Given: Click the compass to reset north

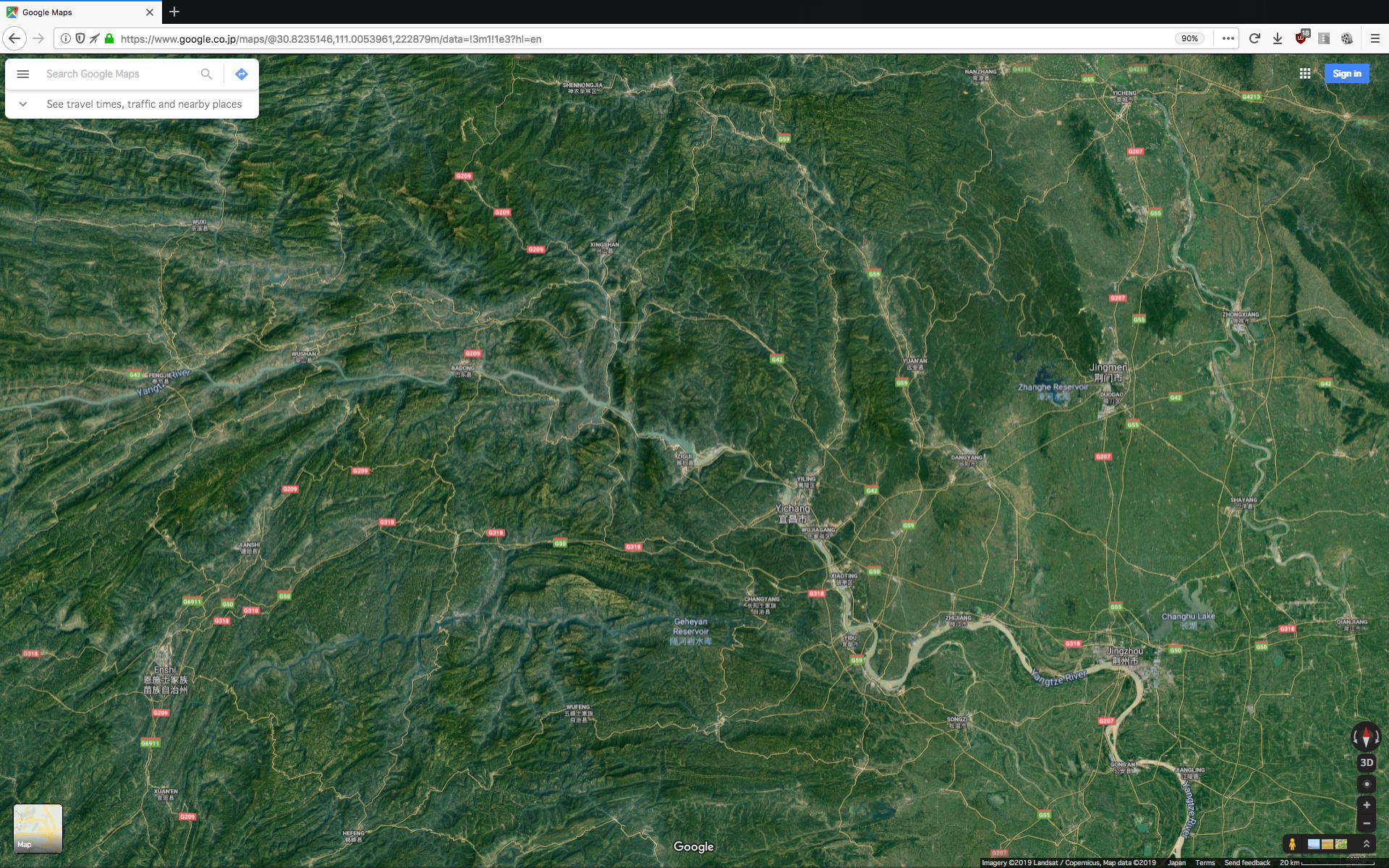Looking at the screenshot, I should click(1366, 737).
